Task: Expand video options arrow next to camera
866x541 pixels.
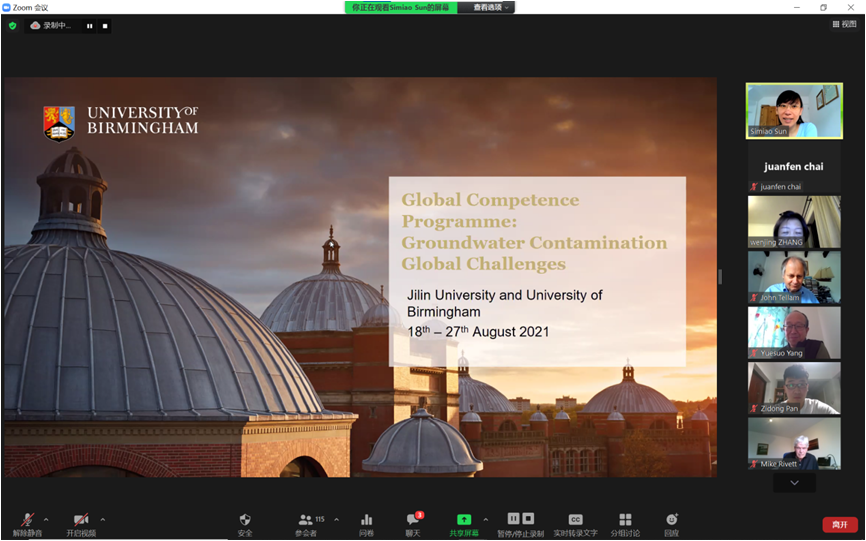Action: (x=102, y=519)
